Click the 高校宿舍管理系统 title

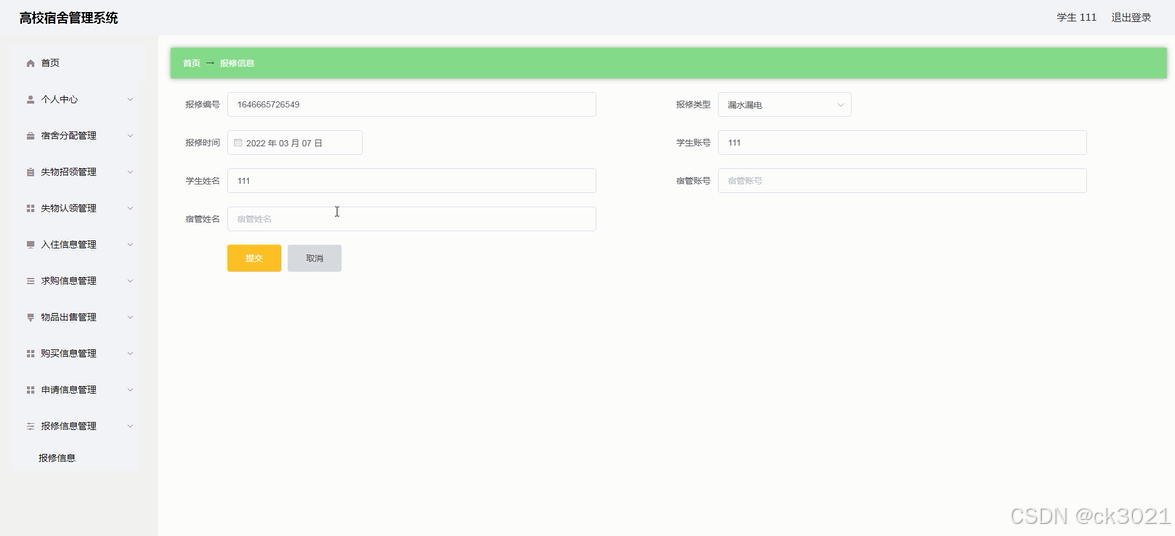pos(68,18)
